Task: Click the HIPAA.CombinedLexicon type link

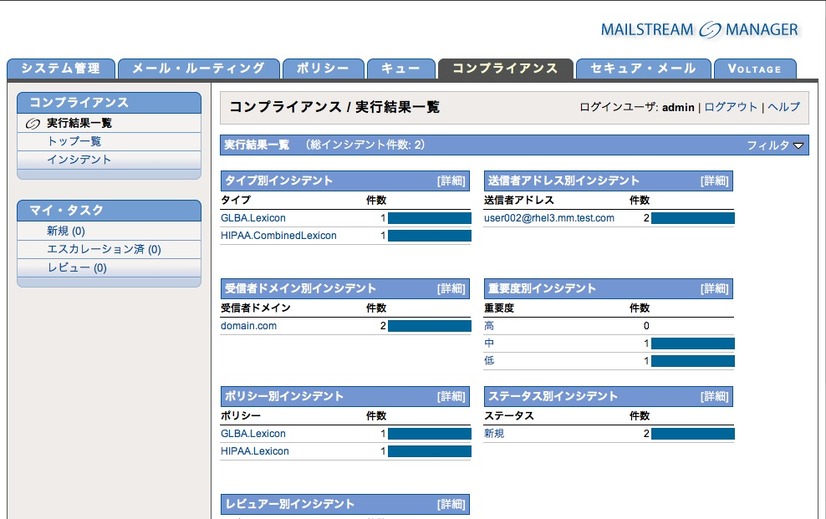Action: pyautogui.click(x=278, y=236)
